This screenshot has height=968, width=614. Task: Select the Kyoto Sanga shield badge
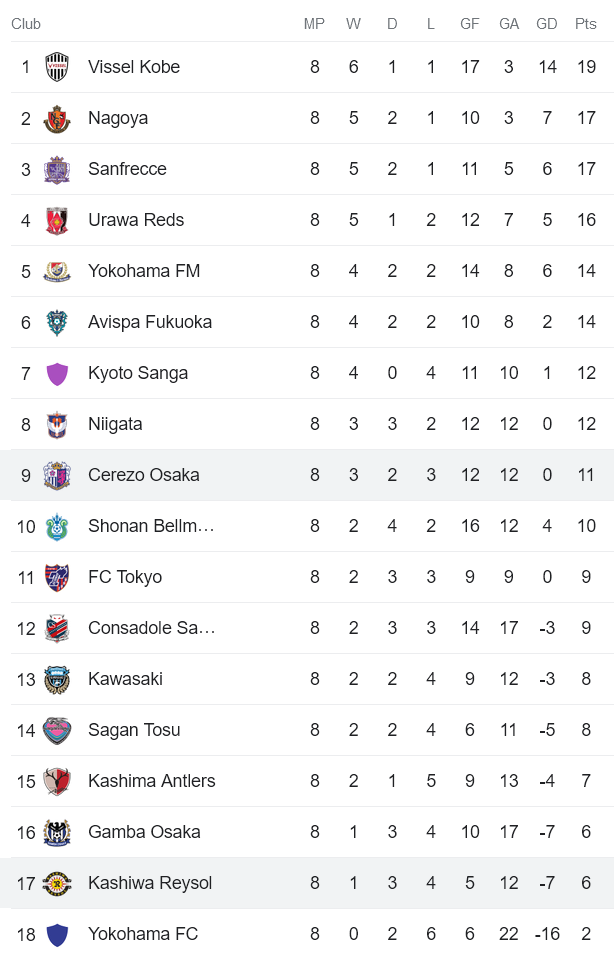58,373
